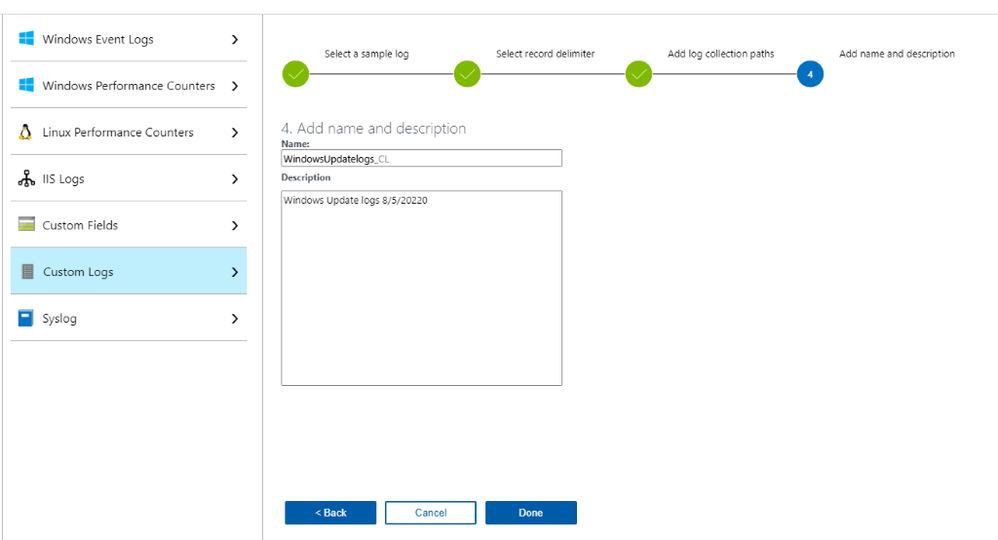The height and width of the screenshot is (540, 998).
Task: Click the '4. Add name and description' heading
Action: (374, 128)
